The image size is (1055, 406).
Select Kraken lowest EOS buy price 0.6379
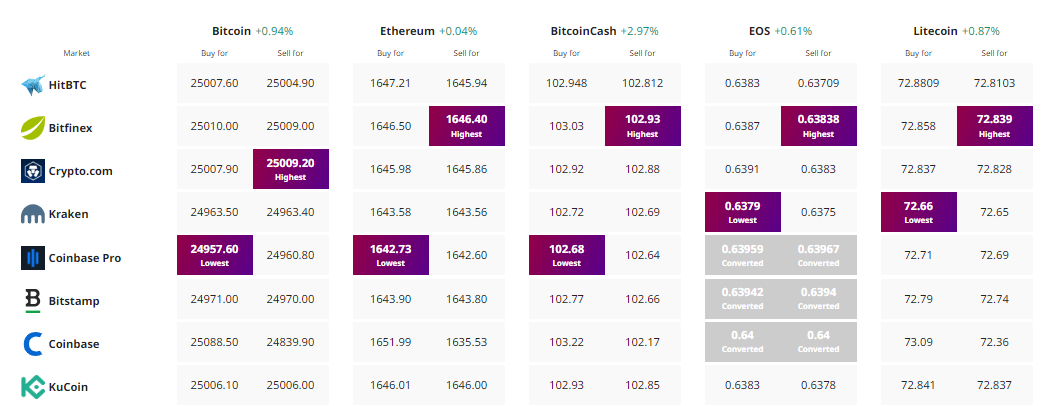click(743, 212)
